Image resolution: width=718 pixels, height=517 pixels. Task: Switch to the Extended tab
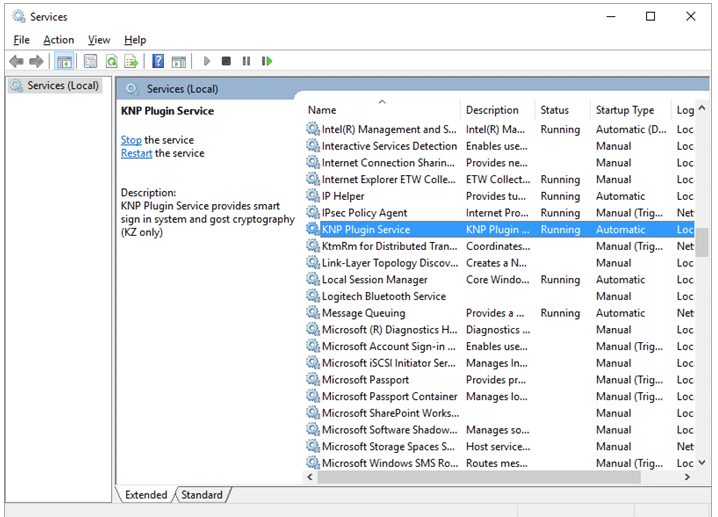pyautogui.click(x=146, y=495)
